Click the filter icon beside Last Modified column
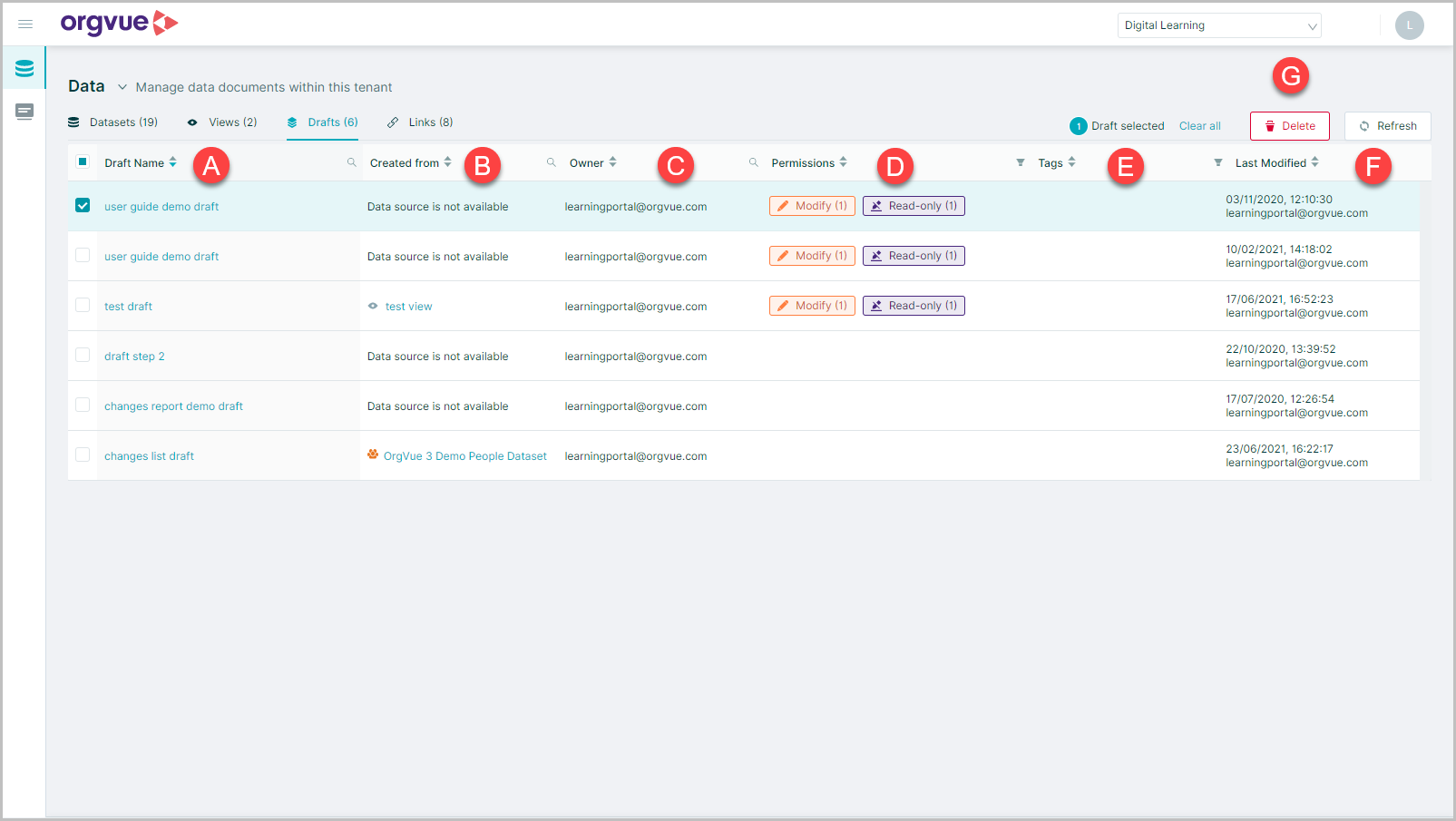The width and height of the screenshot is (1456, 821). click(1218, 162)
